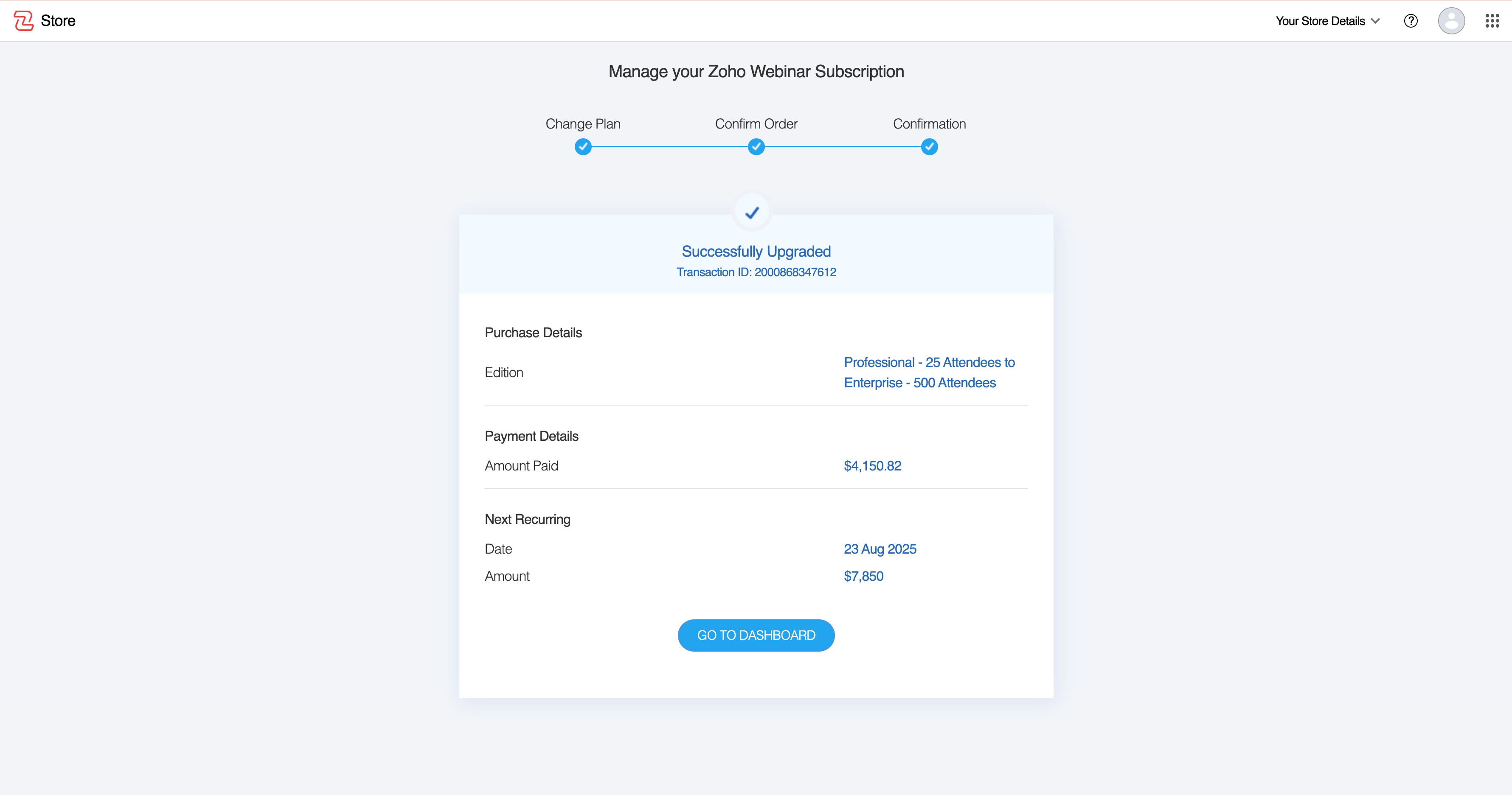1512x795 pixels.
Task: Open the apps grid launcher icon
Action: pos(1492,21)
